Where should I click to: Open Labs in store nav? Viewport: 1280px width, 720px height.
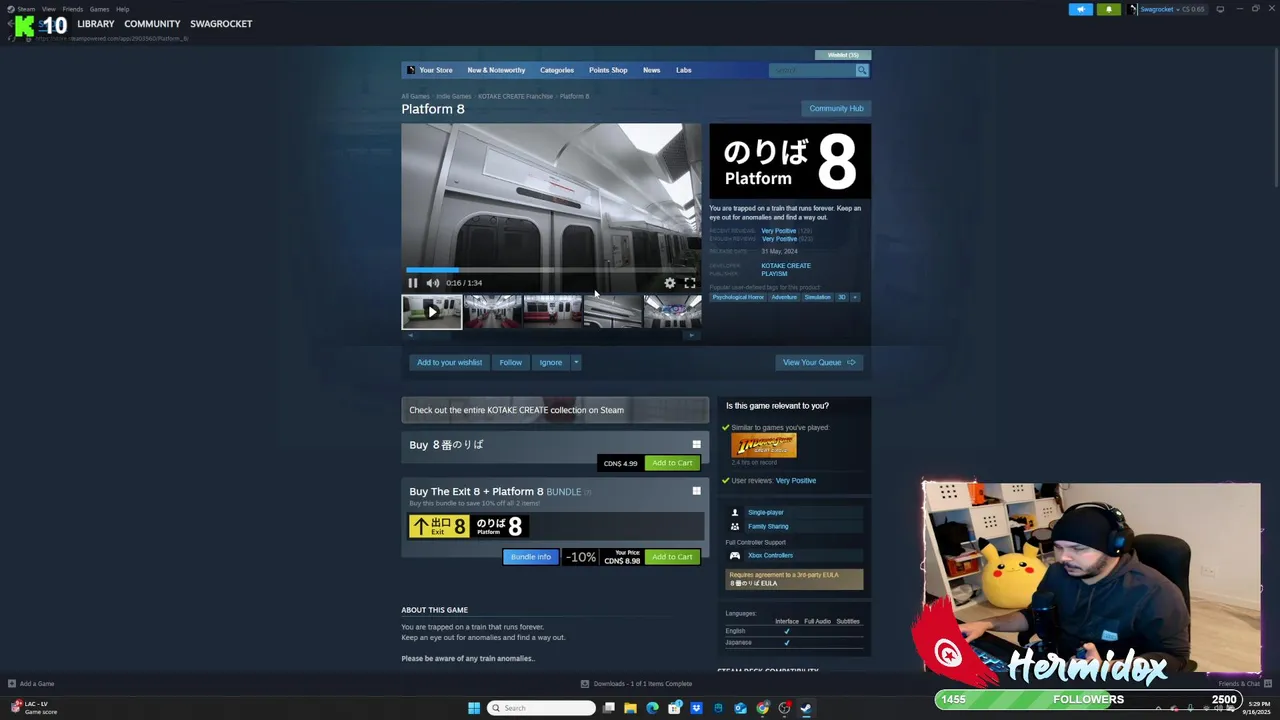click(683, 70)
